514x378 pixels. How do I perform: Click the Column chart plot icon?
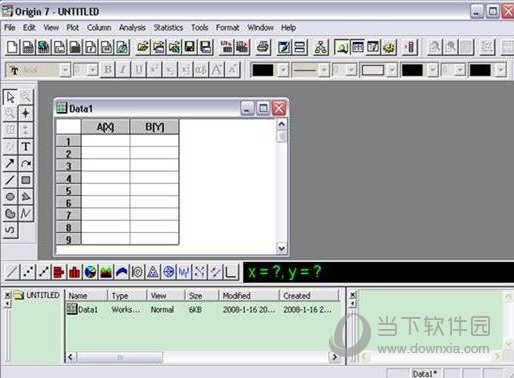click(75, 272)
